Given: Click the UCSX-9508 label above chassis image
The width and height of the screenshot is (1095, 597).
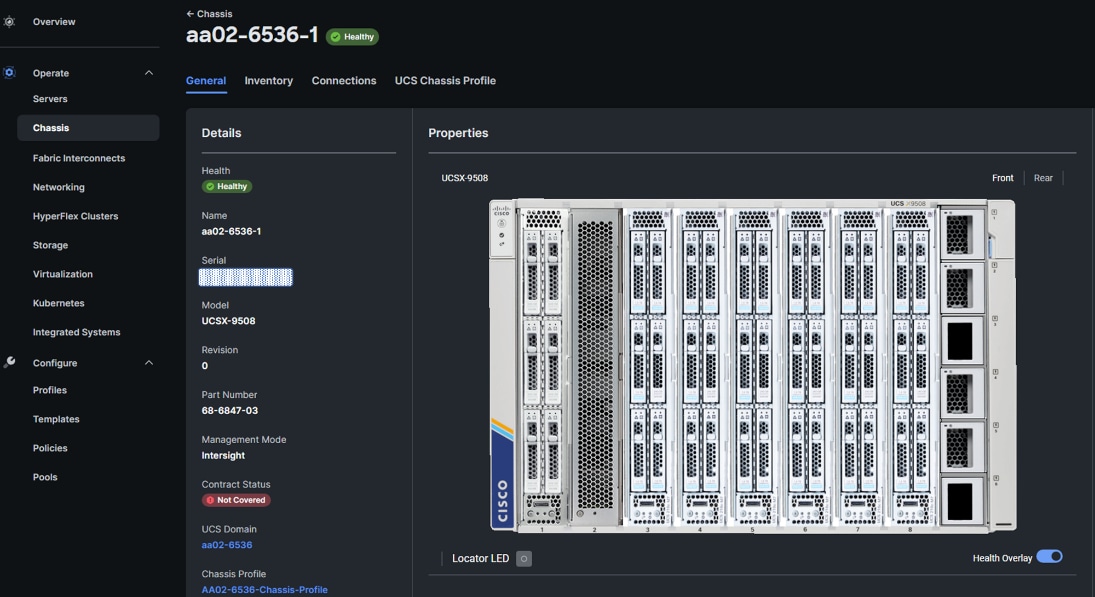Looking at the screenshot, I should tap(464, 178).
